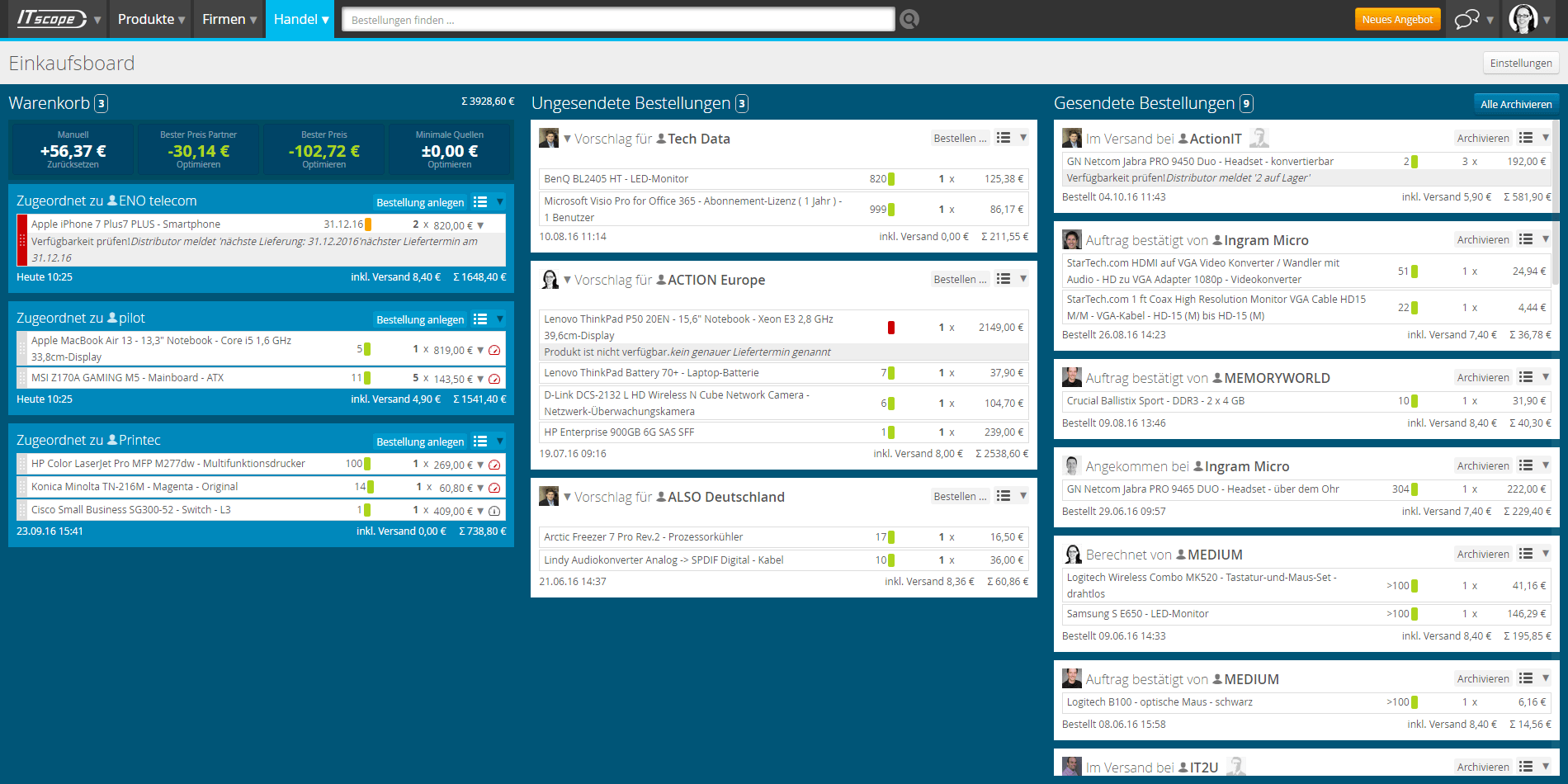The height and width of the screenshot is (784, 1568).
Task: Open price dropdown for iPhone 7 Plus
Action: tap(480, 225)
